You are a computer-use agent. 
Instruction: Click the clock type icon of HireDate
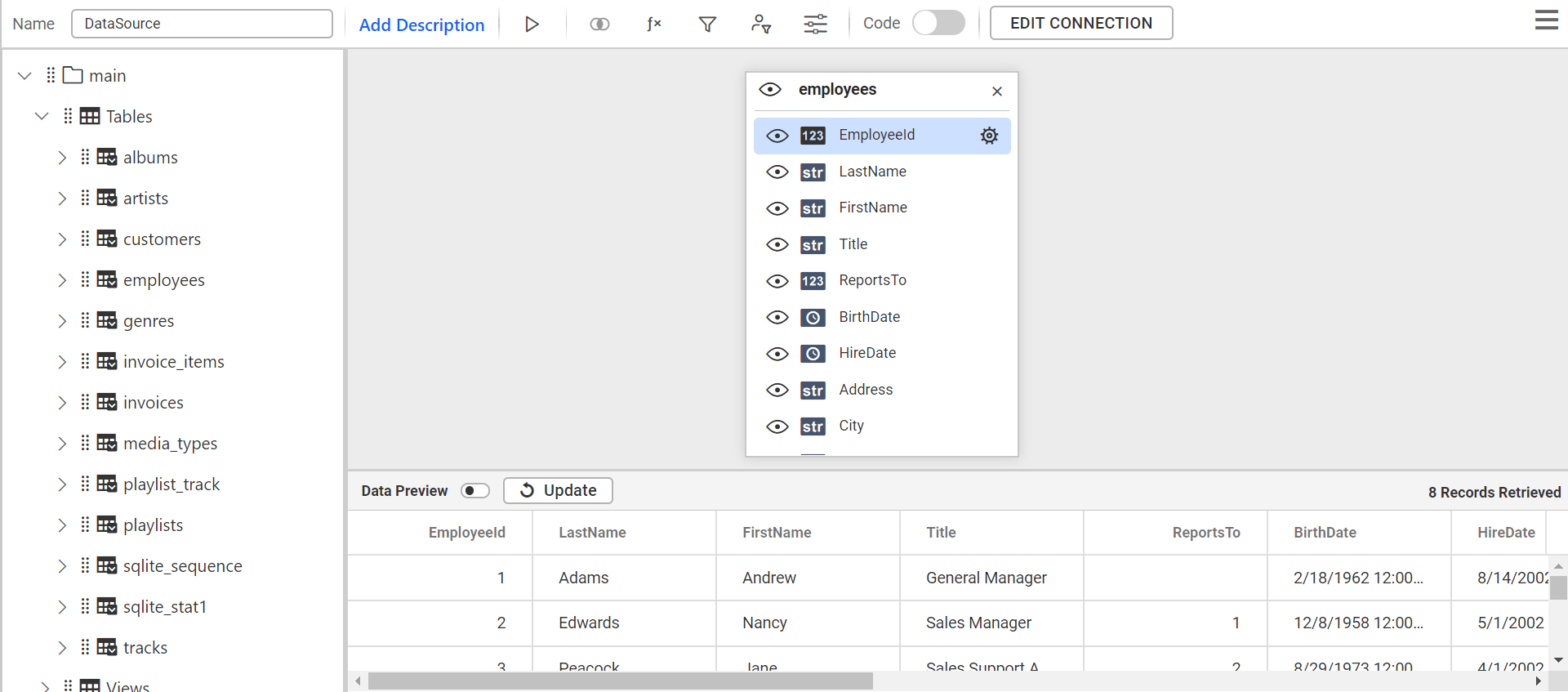[813, 354]
